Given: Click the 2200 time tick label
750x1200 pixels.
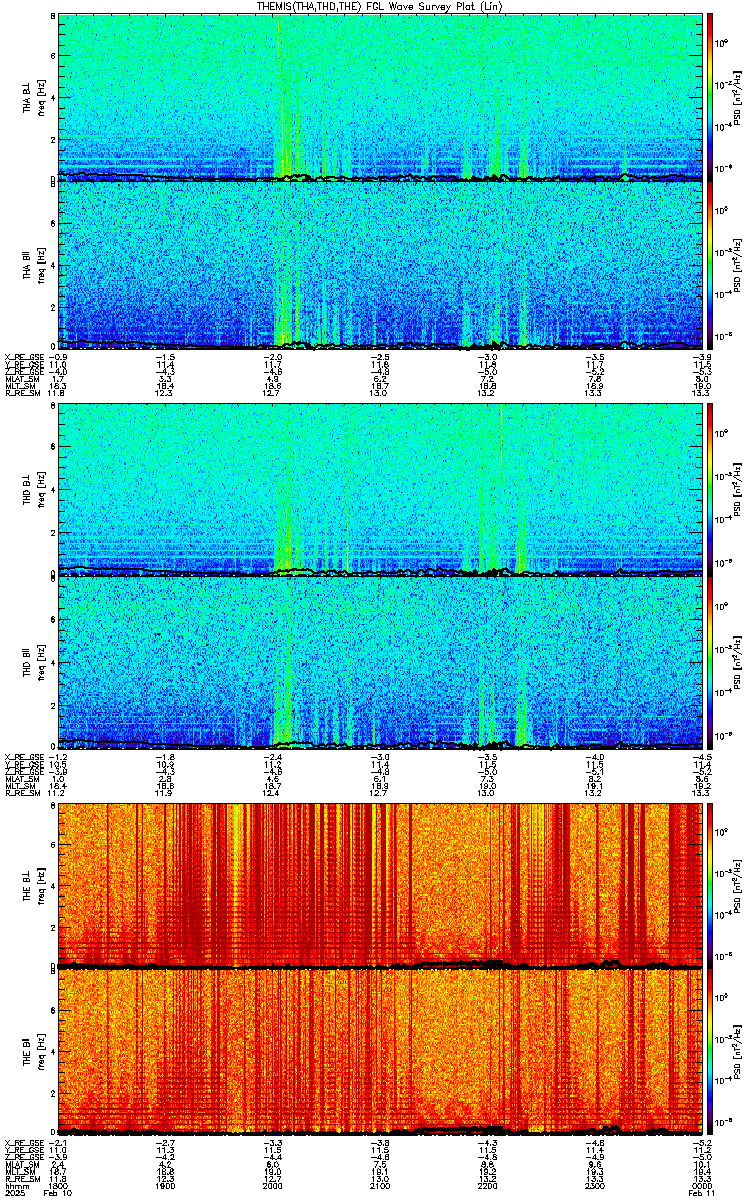Looking at the screenshot, I should coord(488,1186).
